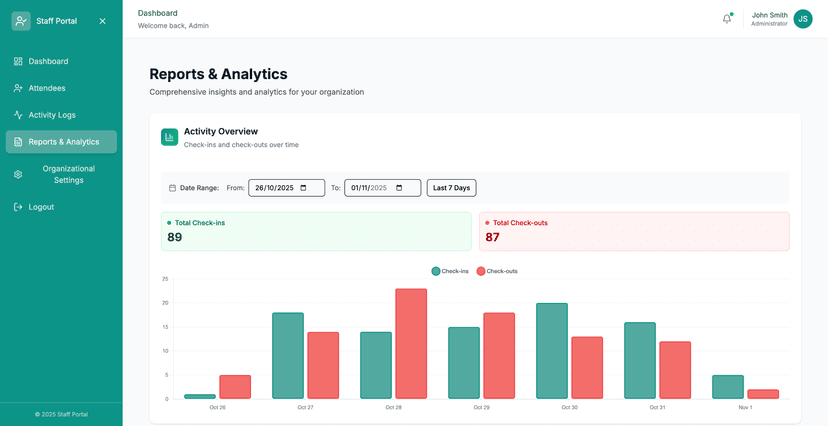Click the Organizational Settings gear icon
This screenshot has width=828, height=426.
click(x=18, y=175)
